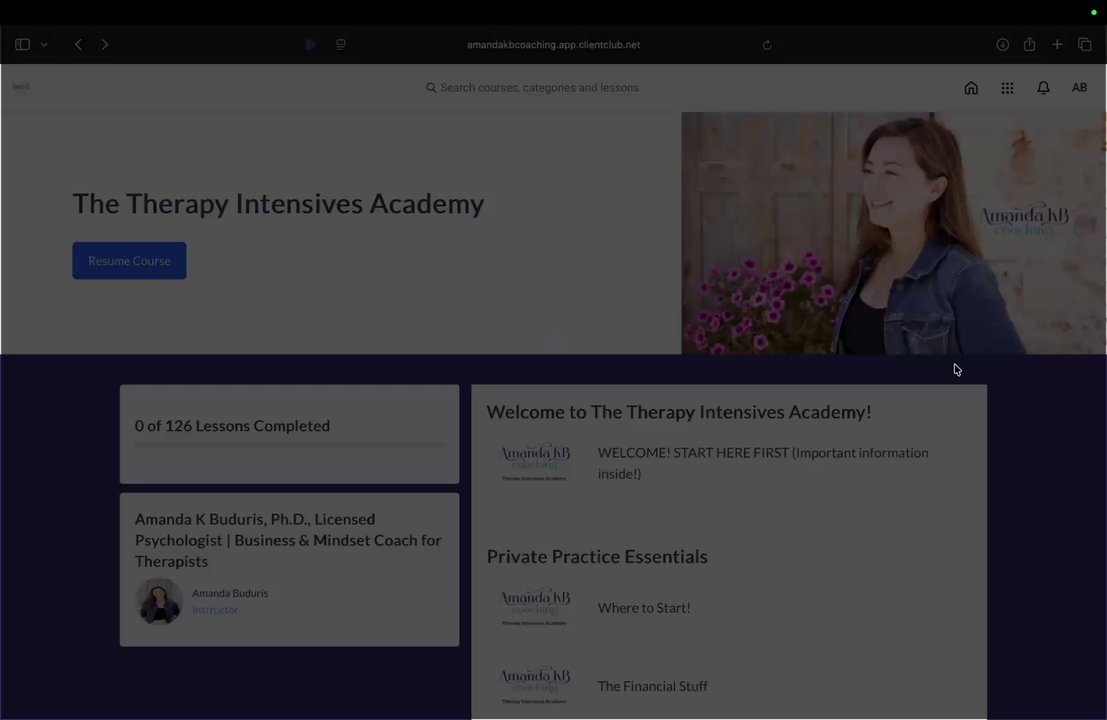This screenshot has width=1107, height=720.
Task: Click the lesson progress bar
Action: click(x=289, y=445)
